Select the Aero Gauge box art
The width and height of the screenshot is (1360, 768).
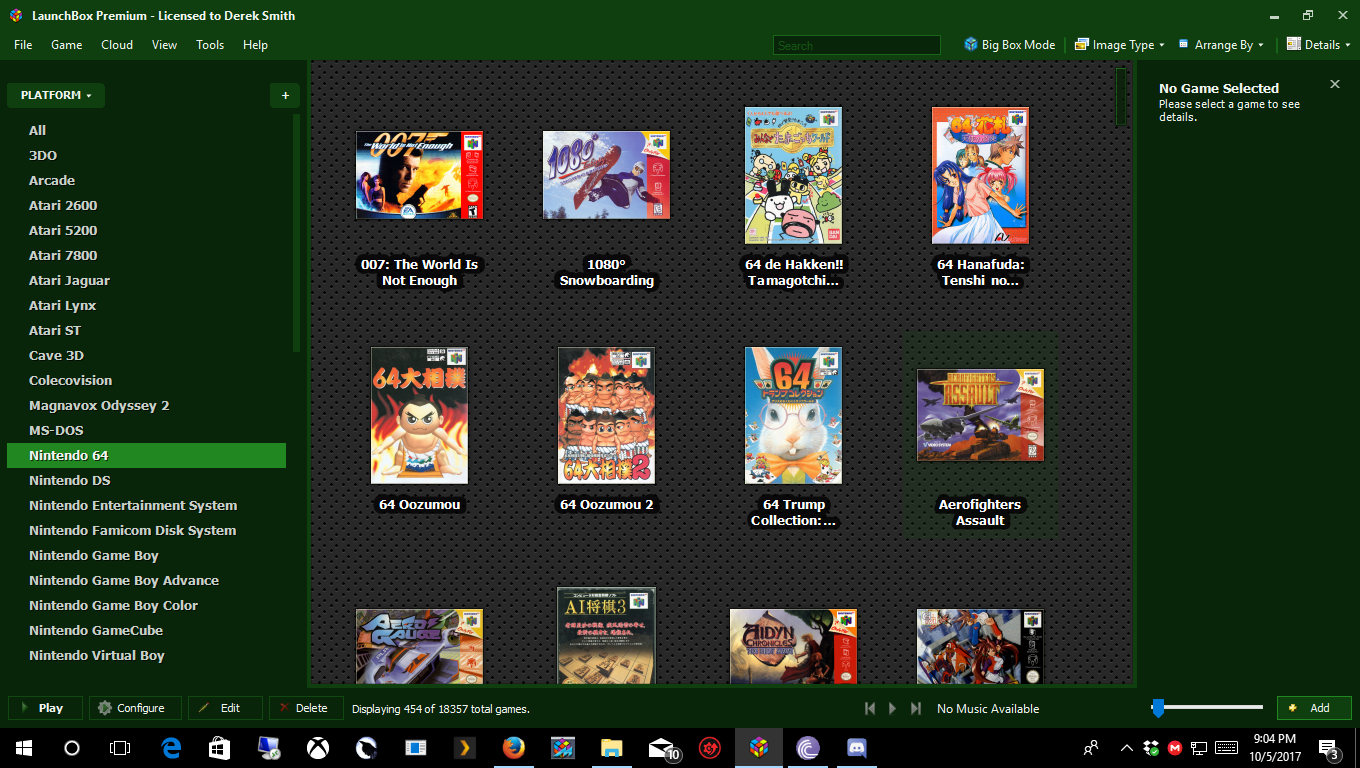419,647
